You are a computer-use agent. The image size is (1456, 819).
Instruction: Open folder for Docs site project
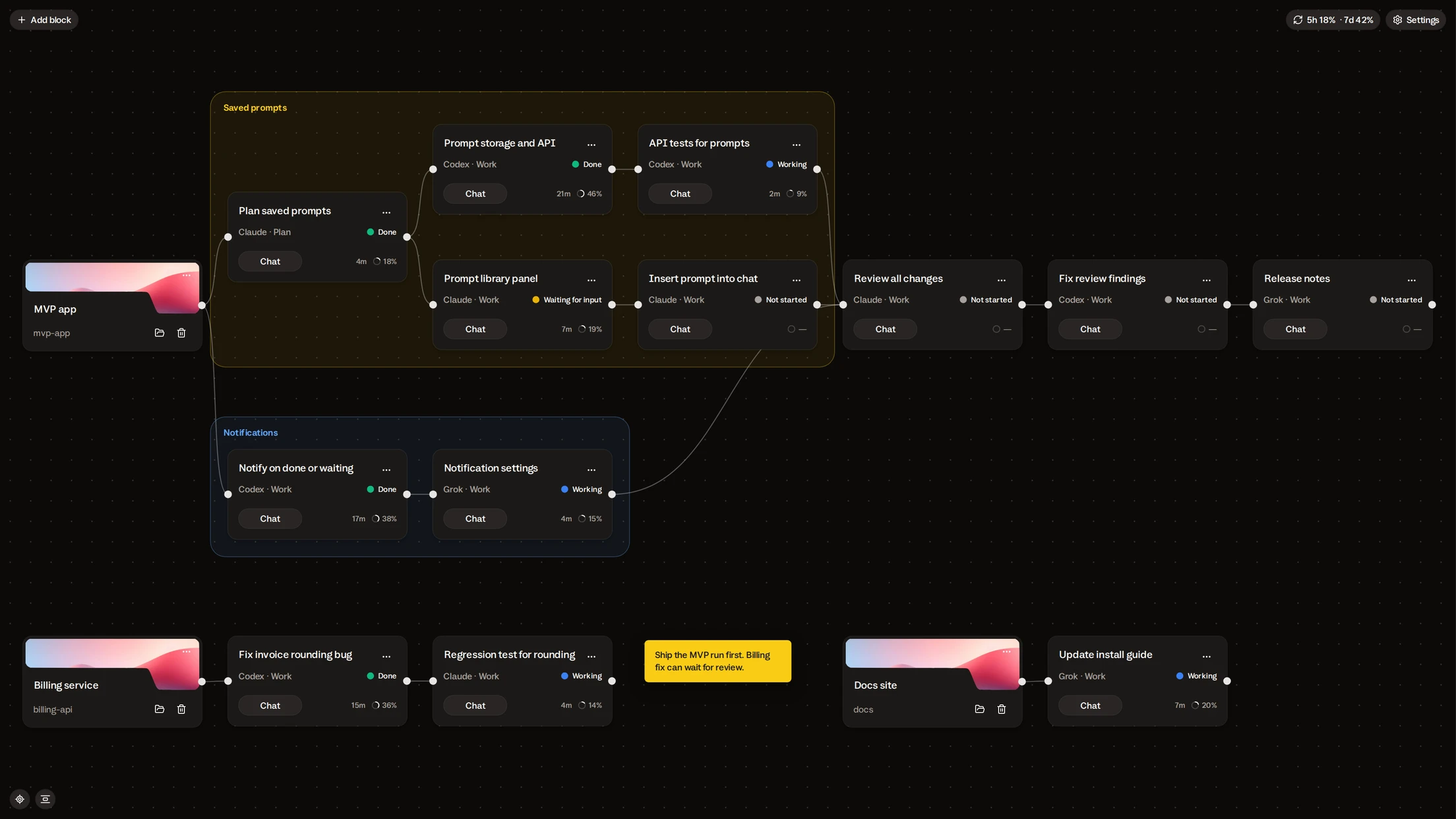pyautogui.click(x=979, y=709)
